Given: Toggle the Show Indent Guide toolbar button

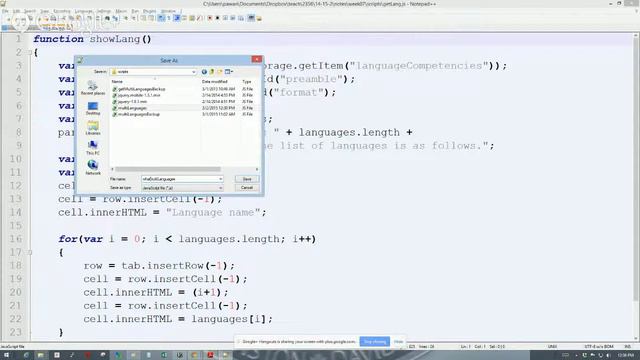Looking at the screenshot, I should (177, 18).
